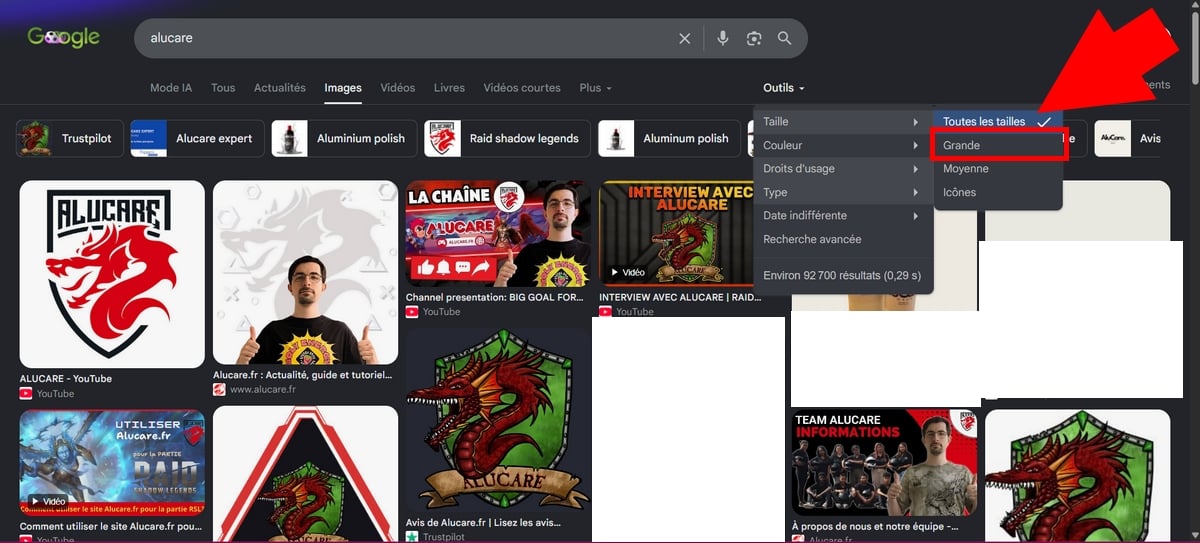Filter by Raid shadow legends chip
The image size is (1200, 543).
pyautogui.click(x=507, y=138)
